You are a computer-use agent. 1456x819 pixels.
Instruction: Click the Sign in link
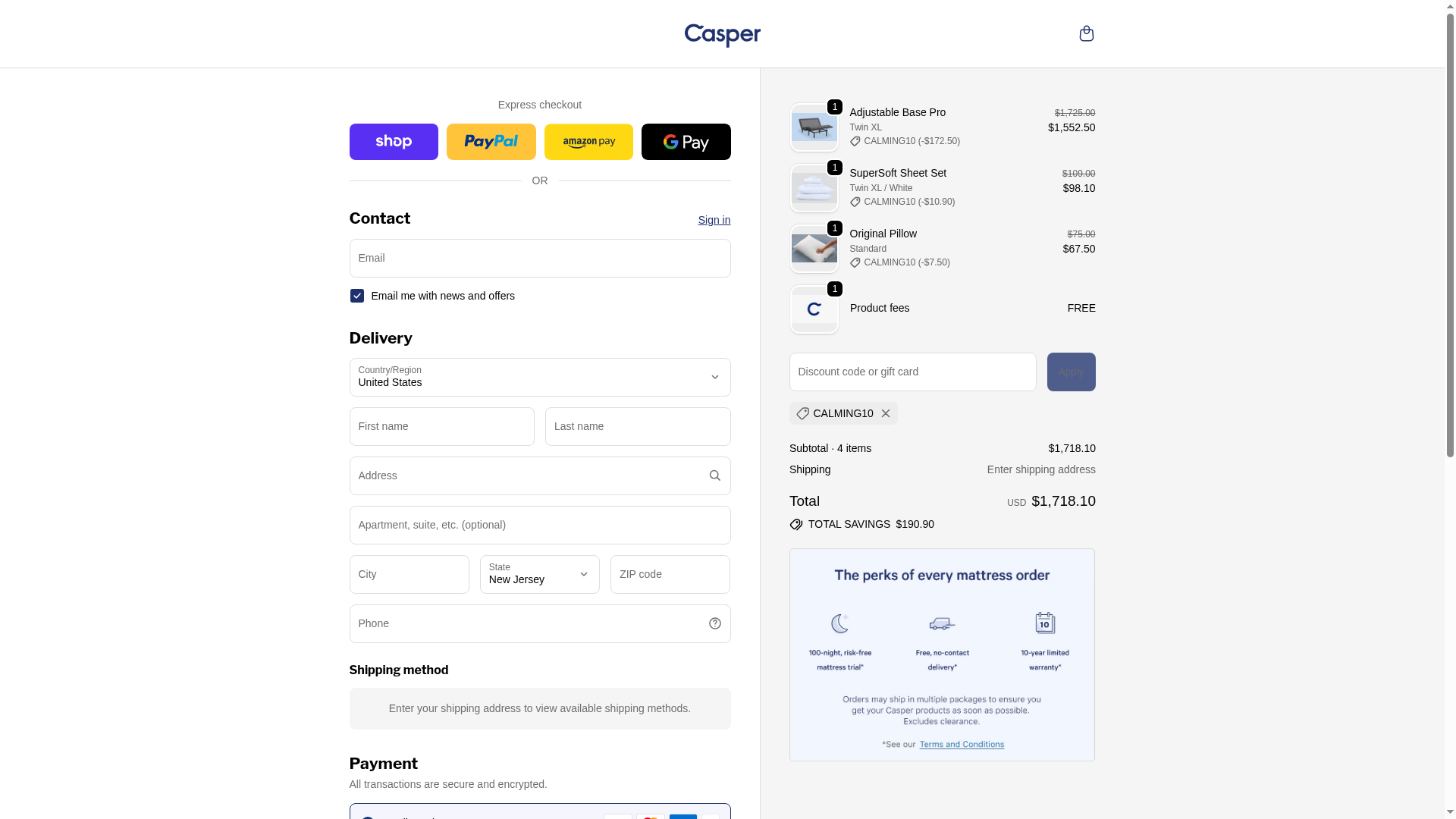tap(714, 220)
